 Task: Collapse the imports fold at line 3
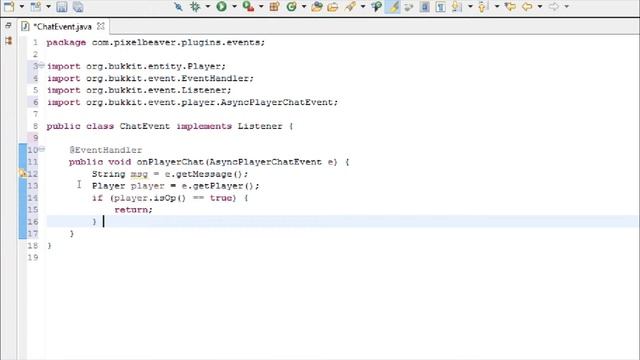coord(42,65)
